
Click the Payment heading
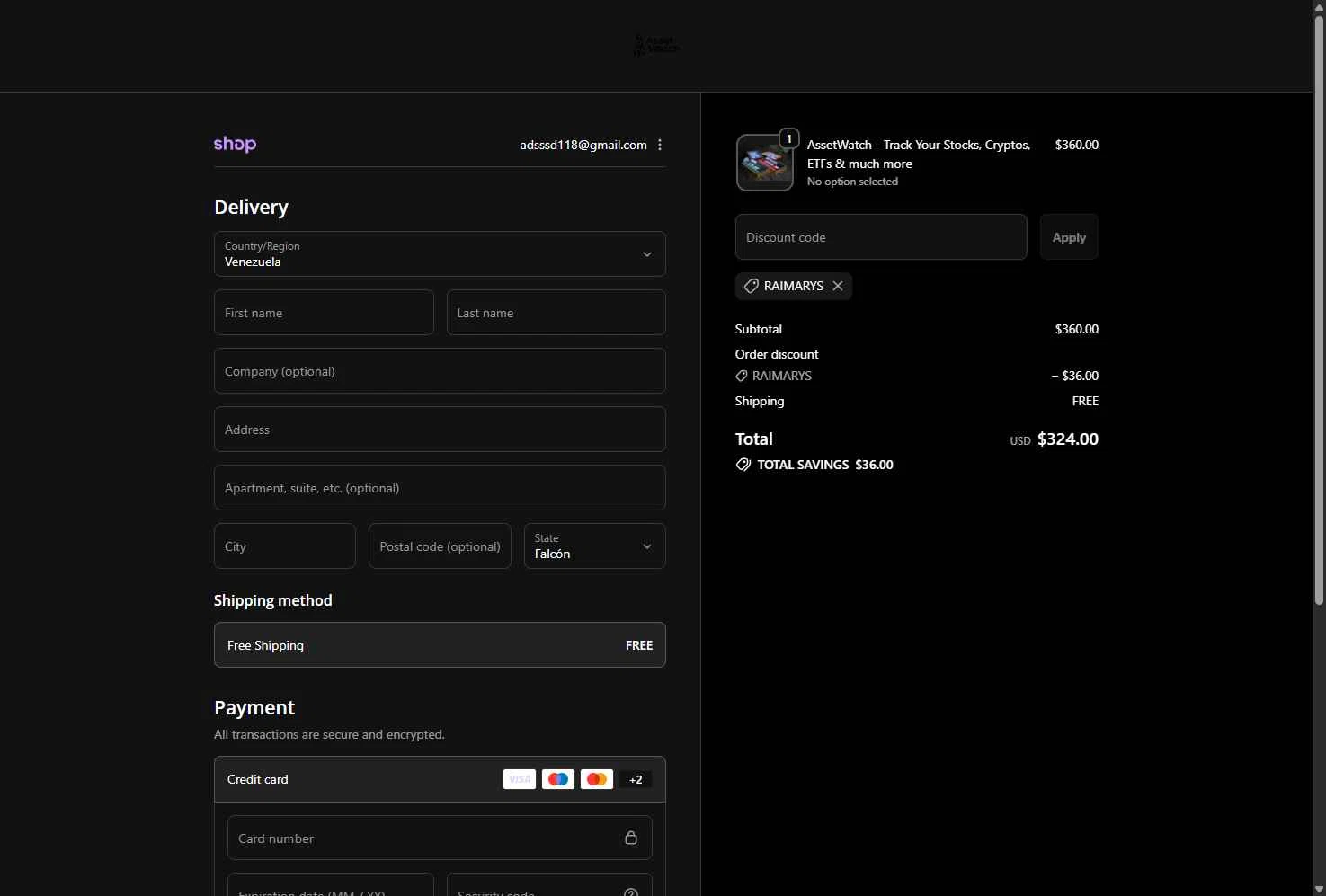[254, 707]
